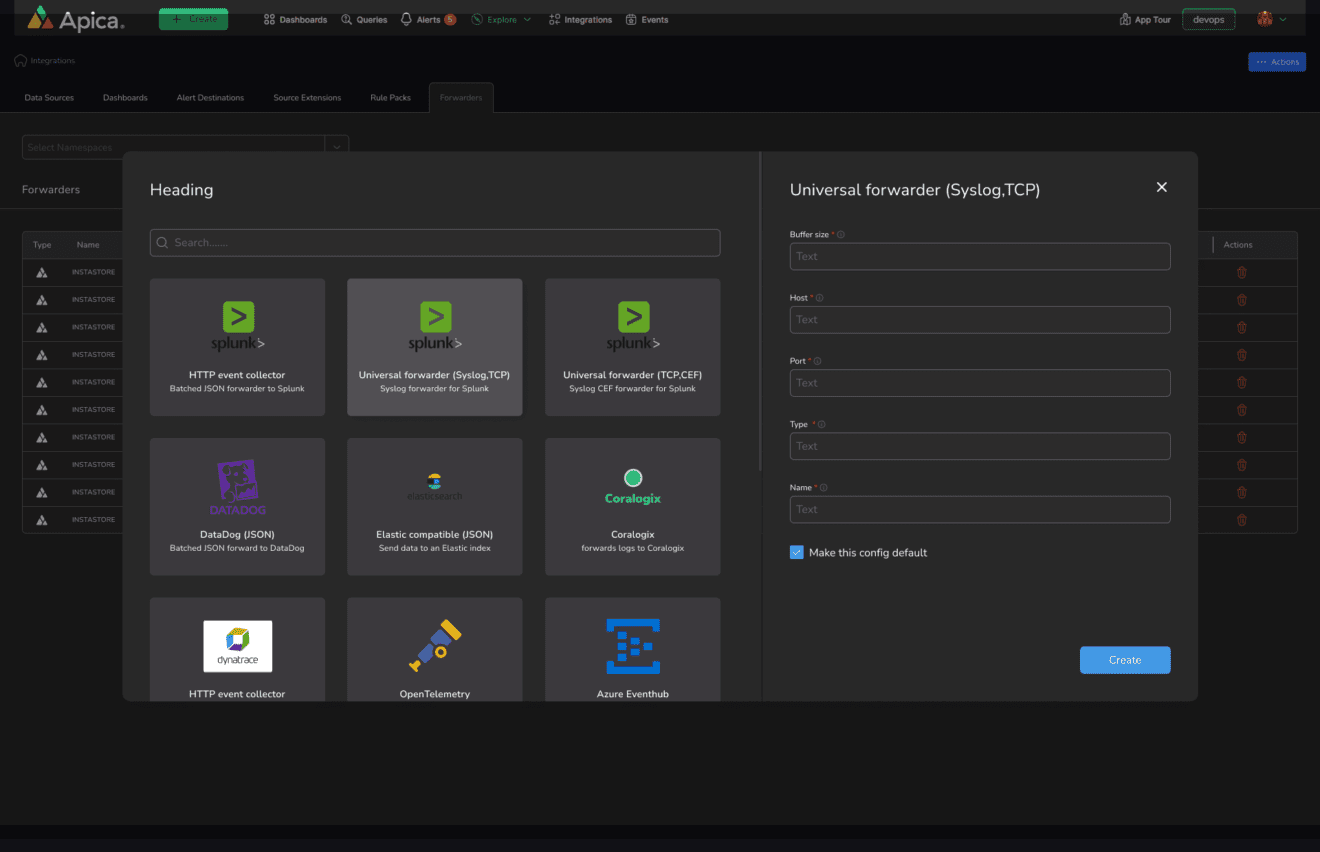Switch to the Rule Packs tab
Screen dimensions: 1320x852
(x=390, y=98)
